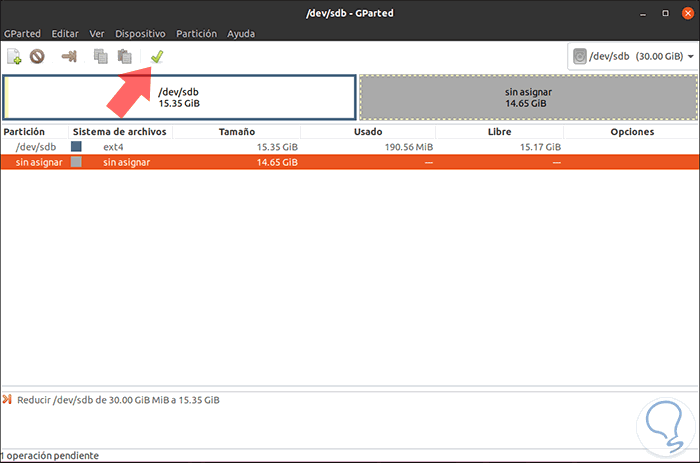700x463 pixels.
Task: Click the pending operation's orange resize icon
Action: (x=7, y=399)
